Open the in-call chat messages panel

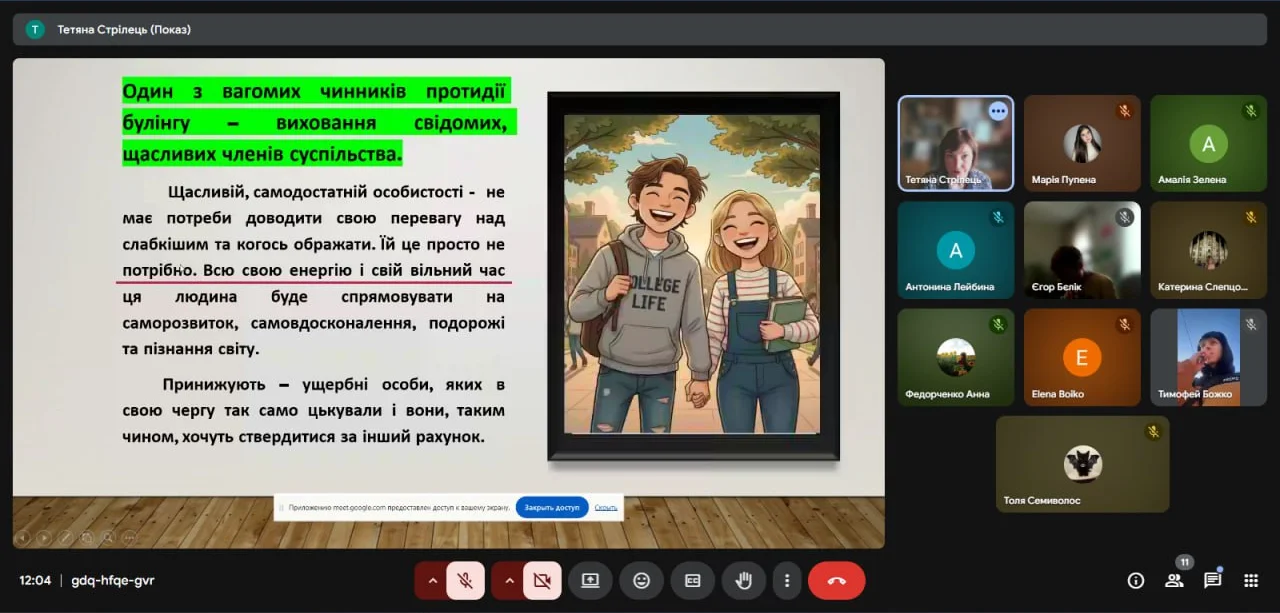(x=1212, y=580)
